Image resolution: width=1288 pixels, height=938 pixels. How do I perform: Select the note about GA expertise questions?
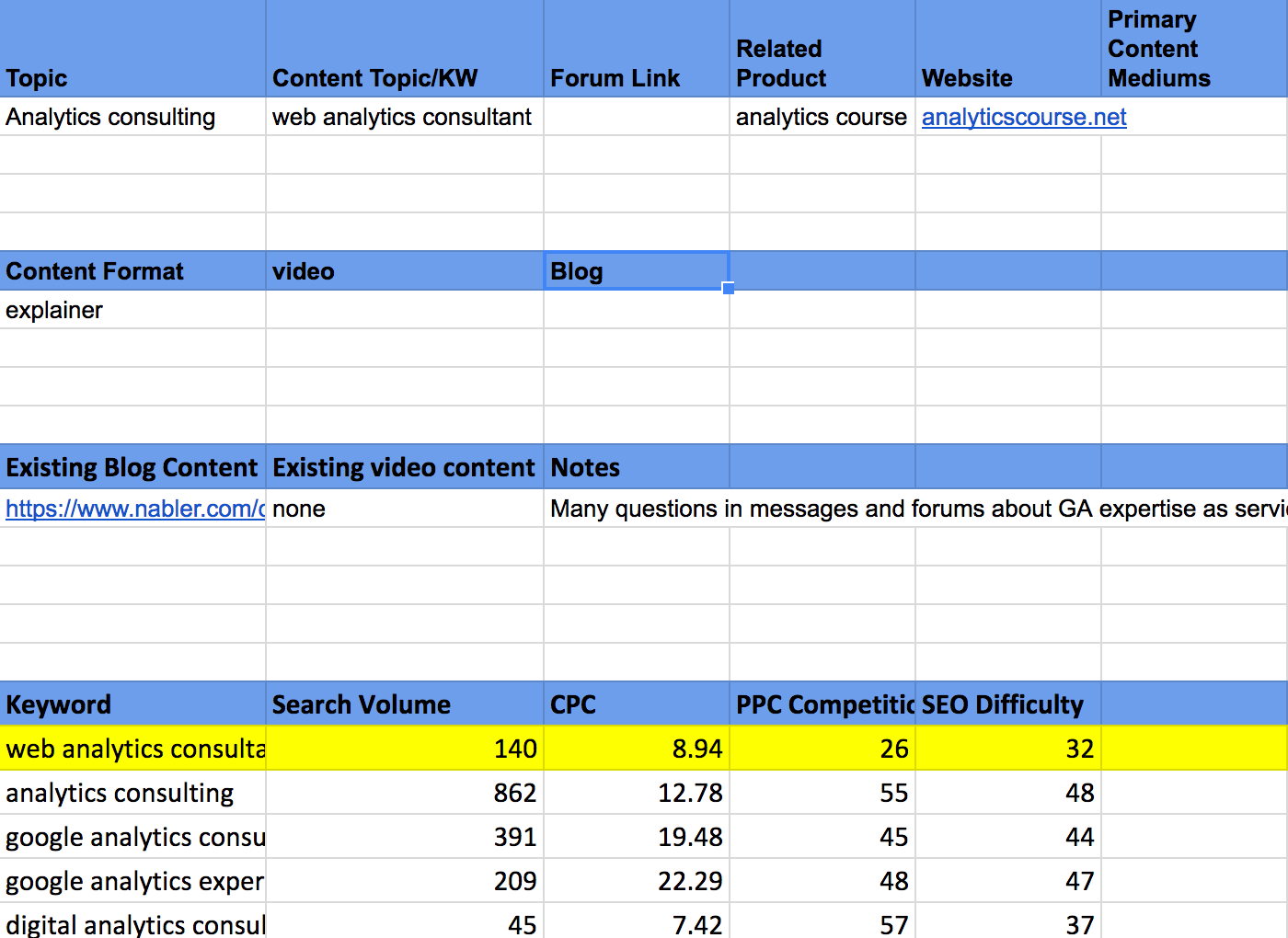(918, 509)
